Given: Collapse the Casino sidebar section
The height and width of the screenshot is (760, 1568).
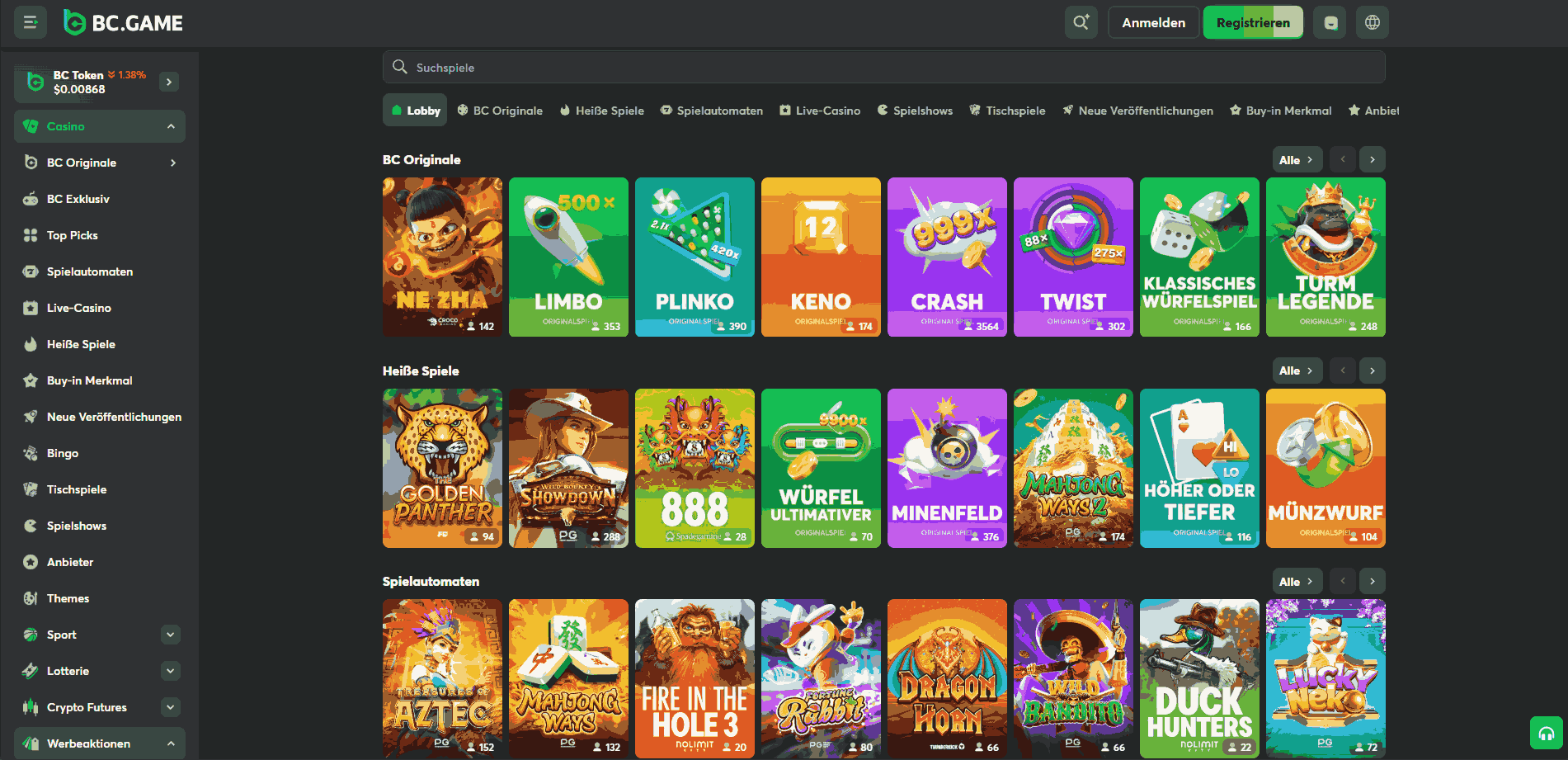Looking at the screenshot, I should (171, 126).
